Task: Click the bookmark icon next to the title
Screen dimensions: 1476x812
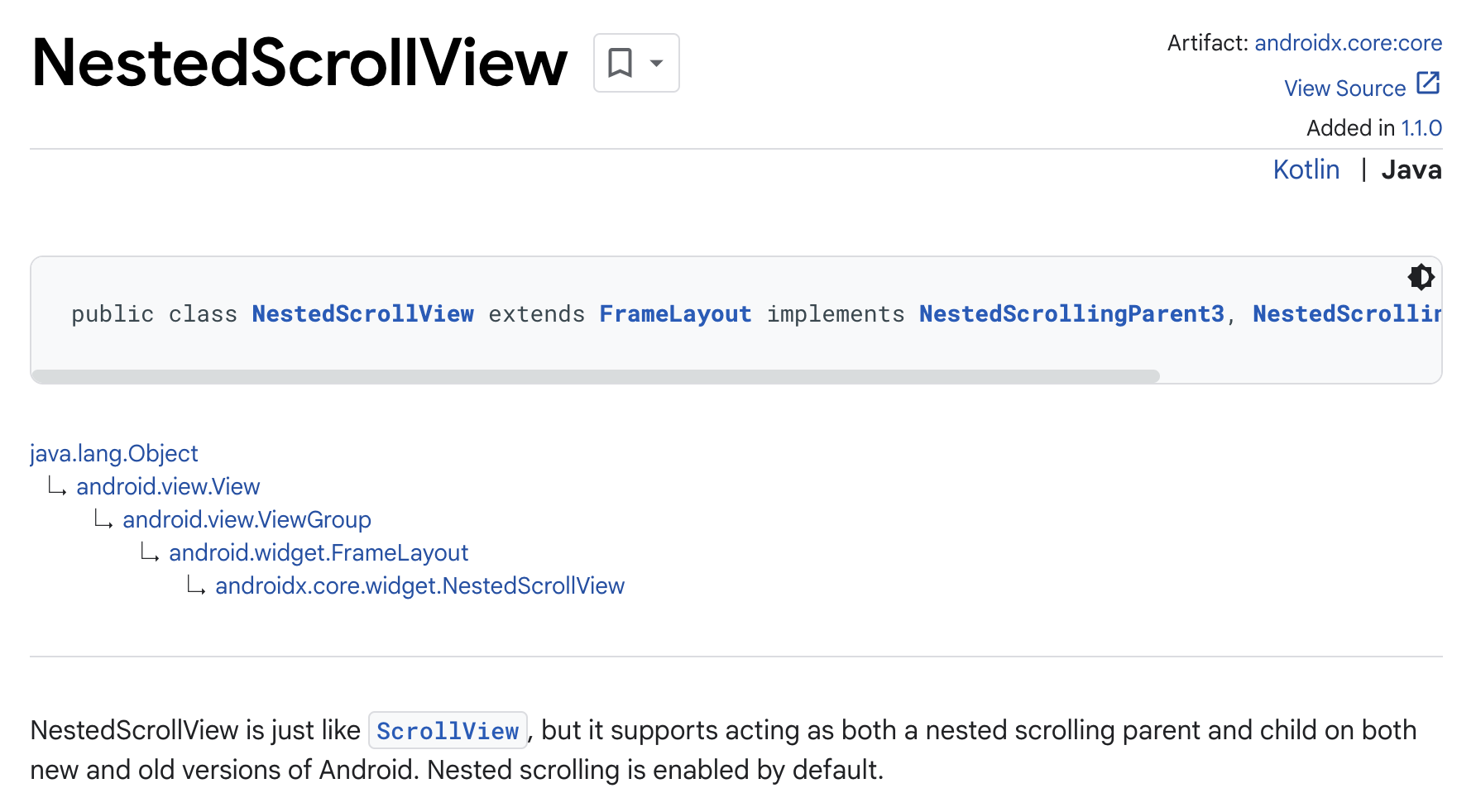Action: 620,63
